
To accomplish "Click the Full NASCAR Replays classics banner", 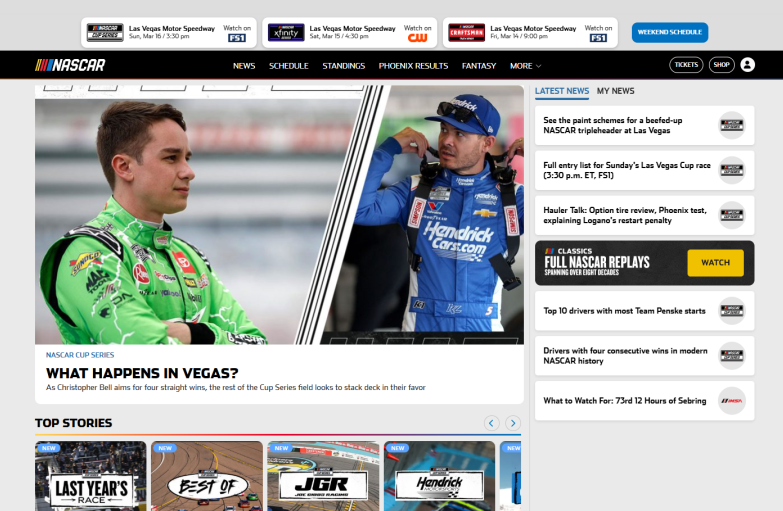I will click(x=644, y=263).
